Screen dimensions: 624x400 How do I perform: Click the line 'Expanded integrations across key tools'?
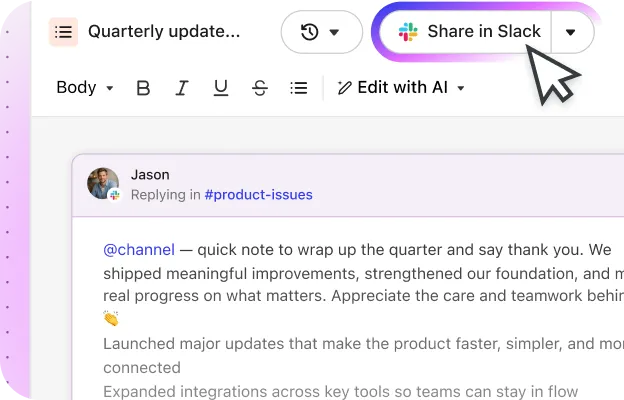341,391
